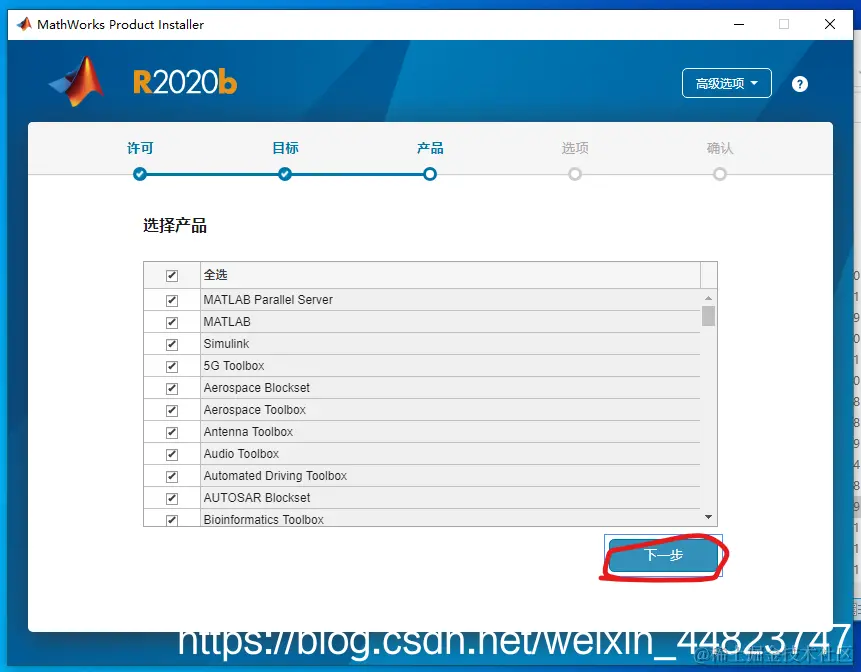
Task: Select the Bioinformatics Toolbox row text
Action: click(264, 519)
